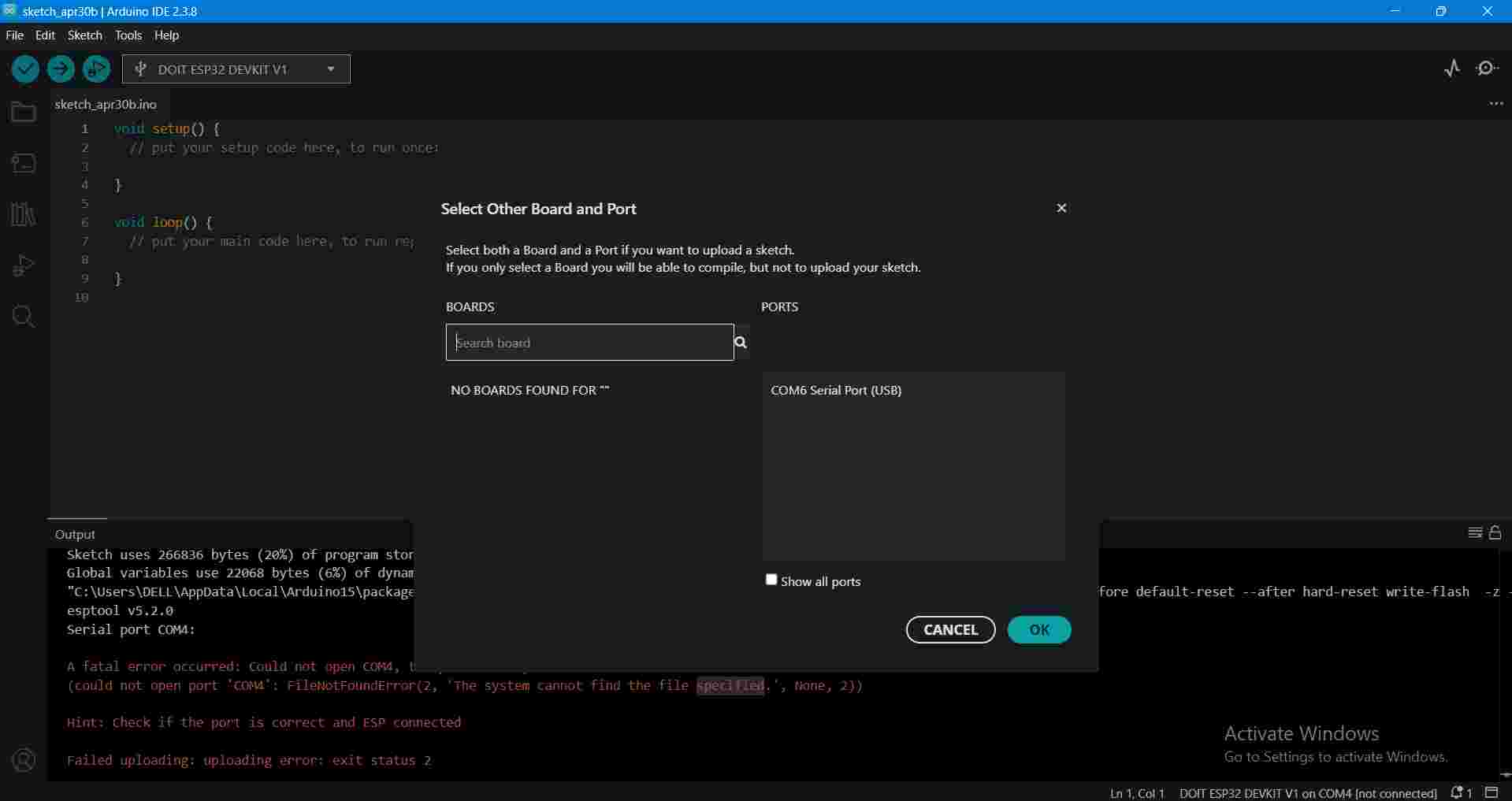
Task: Toggle the output lock scroll icon
Action: [x=1495, y=532]
